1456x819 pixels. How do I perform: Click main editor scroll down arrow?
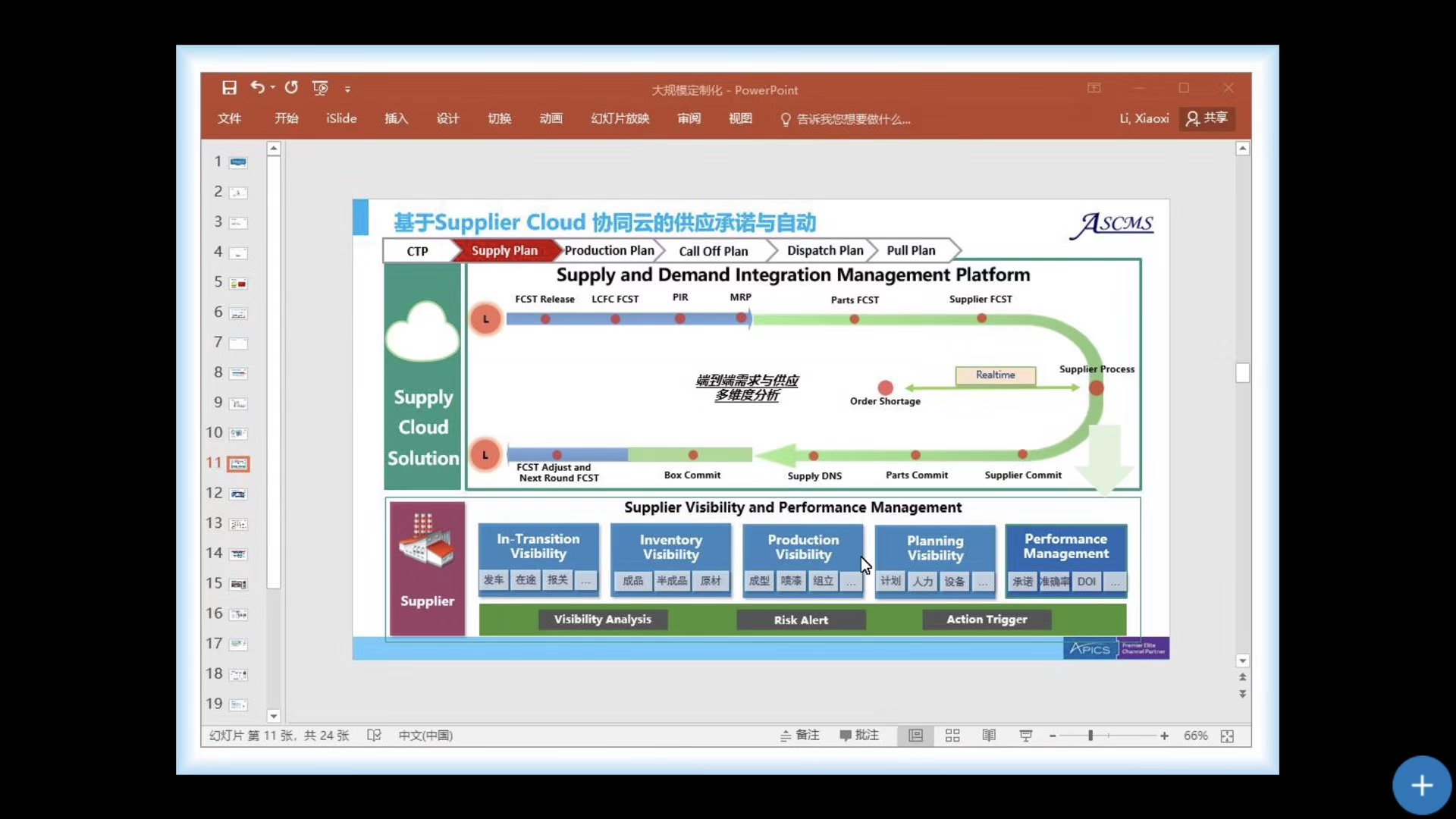pyautogui.click(x=1242, y=661)
